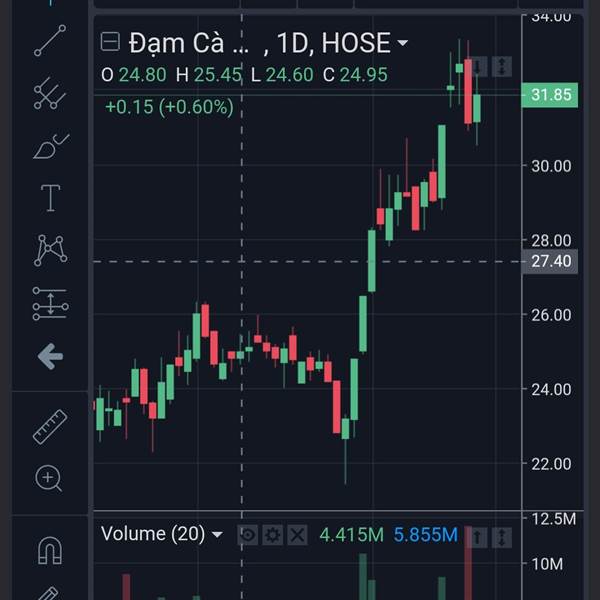Screen dimensions: 600x600
Task: Select the Ruler measure tool
Action: (50, 427)
